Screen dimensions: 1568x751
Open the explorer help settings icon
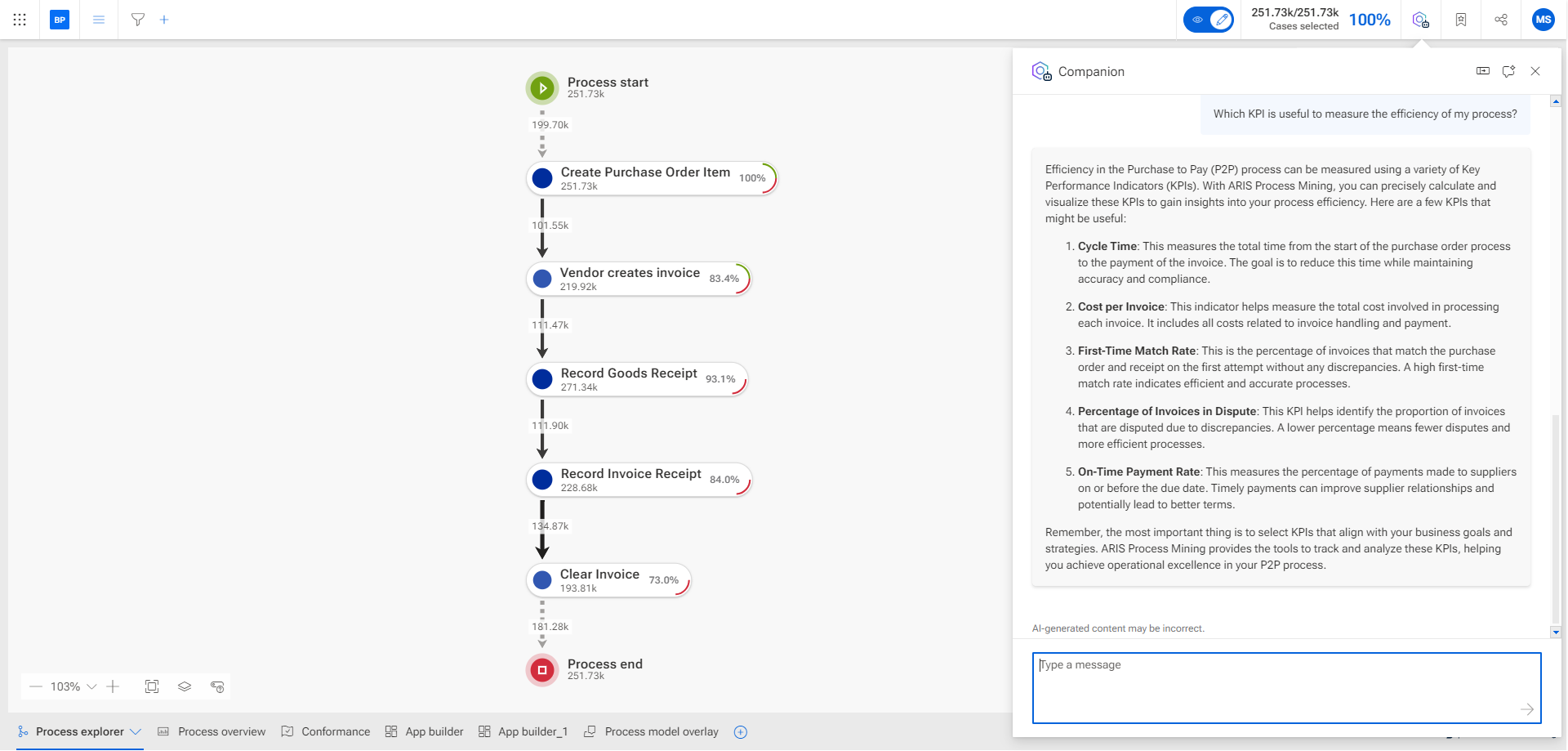pos(217,686)
